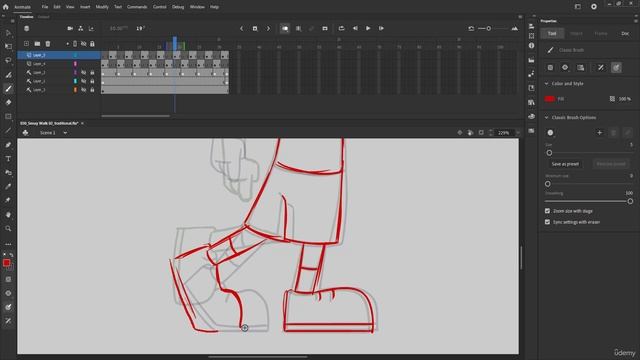The image size is (640, 360).
Task: Add a camera layer in timeline
Action: pos(70,28)
